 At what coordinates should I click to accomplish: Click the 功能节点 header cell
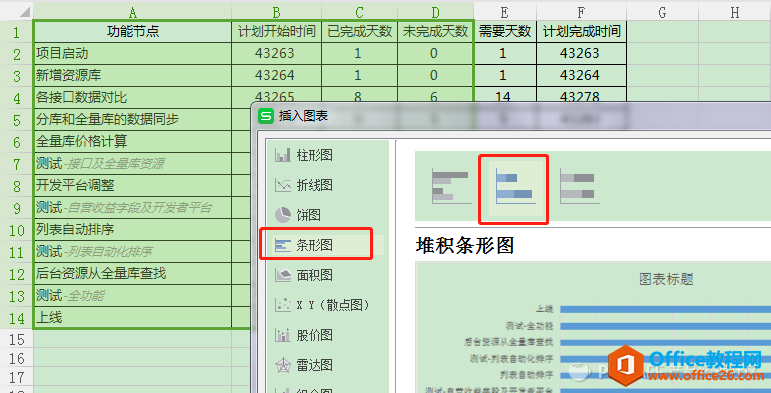click(133, 32)
